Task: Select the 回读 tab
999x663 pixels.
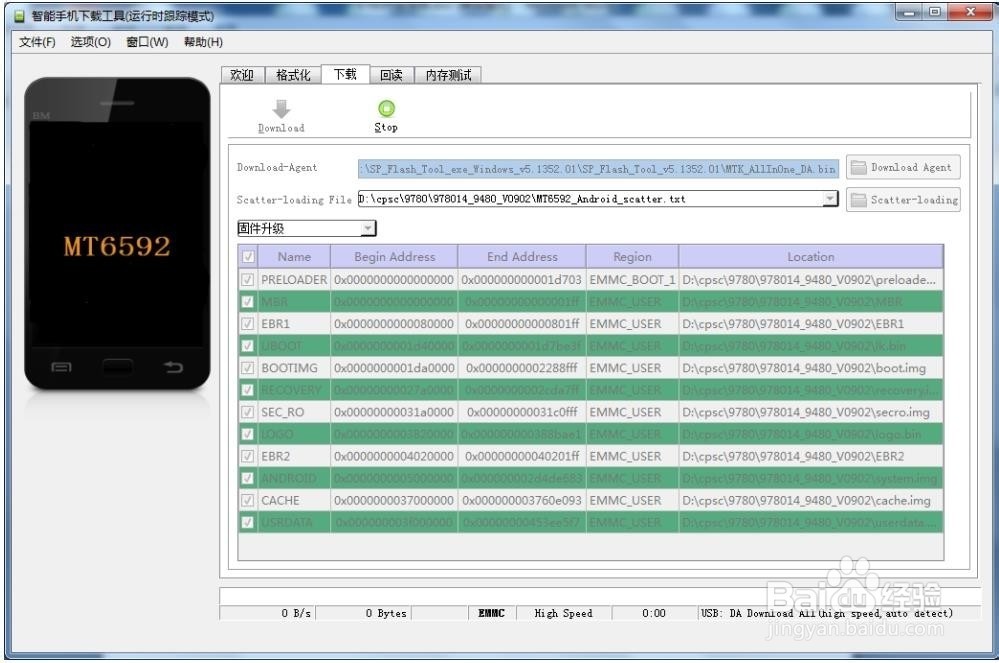Action: (390, 74)
